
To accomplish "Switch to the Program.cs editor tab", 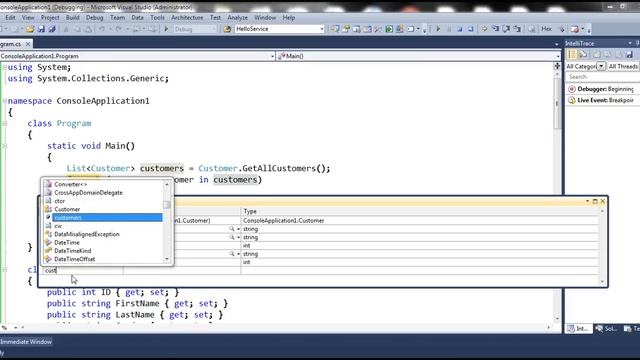I will [11, 44].
